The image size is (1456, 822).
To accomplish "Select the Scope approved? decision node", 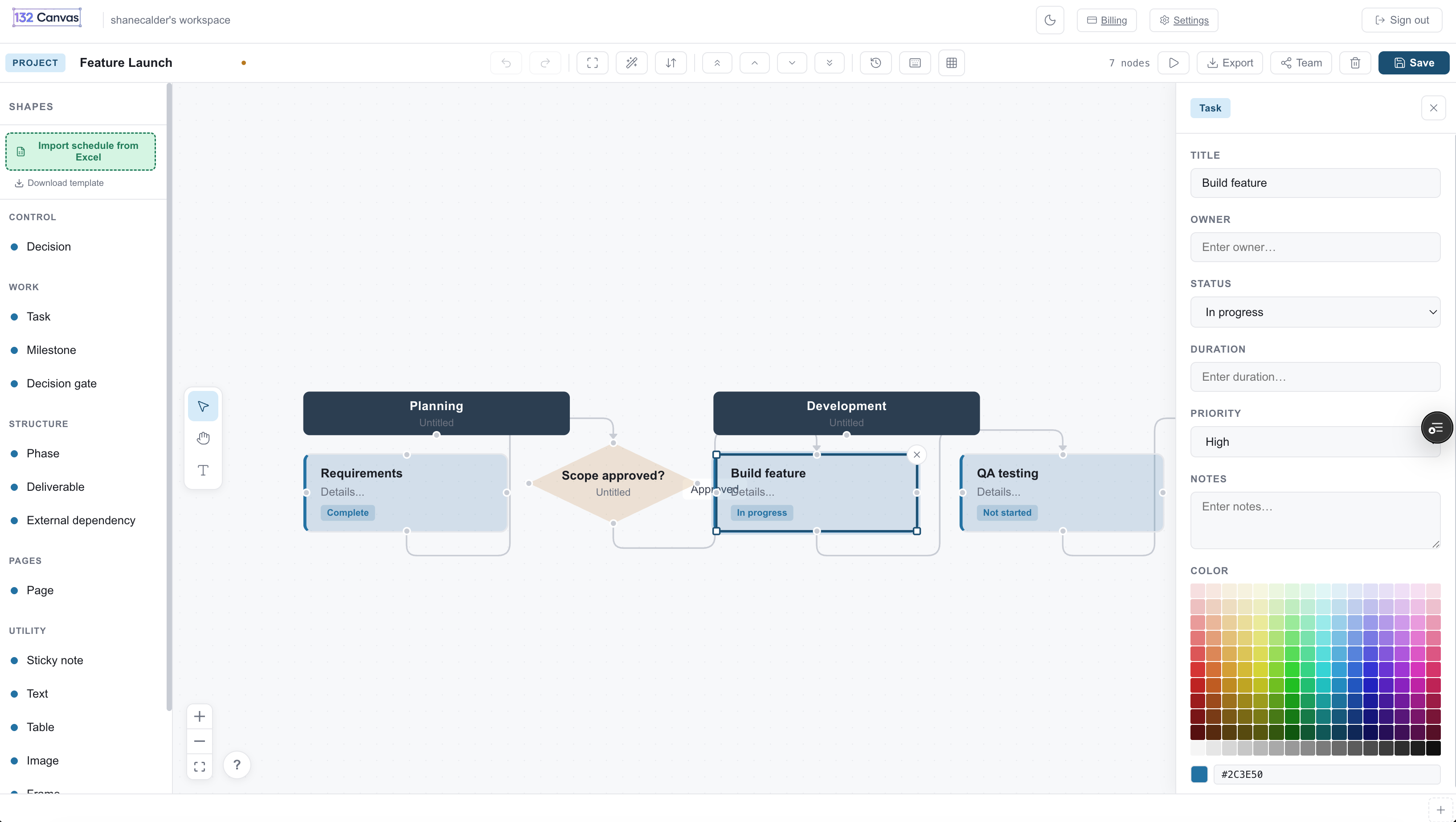I will 613,483.
